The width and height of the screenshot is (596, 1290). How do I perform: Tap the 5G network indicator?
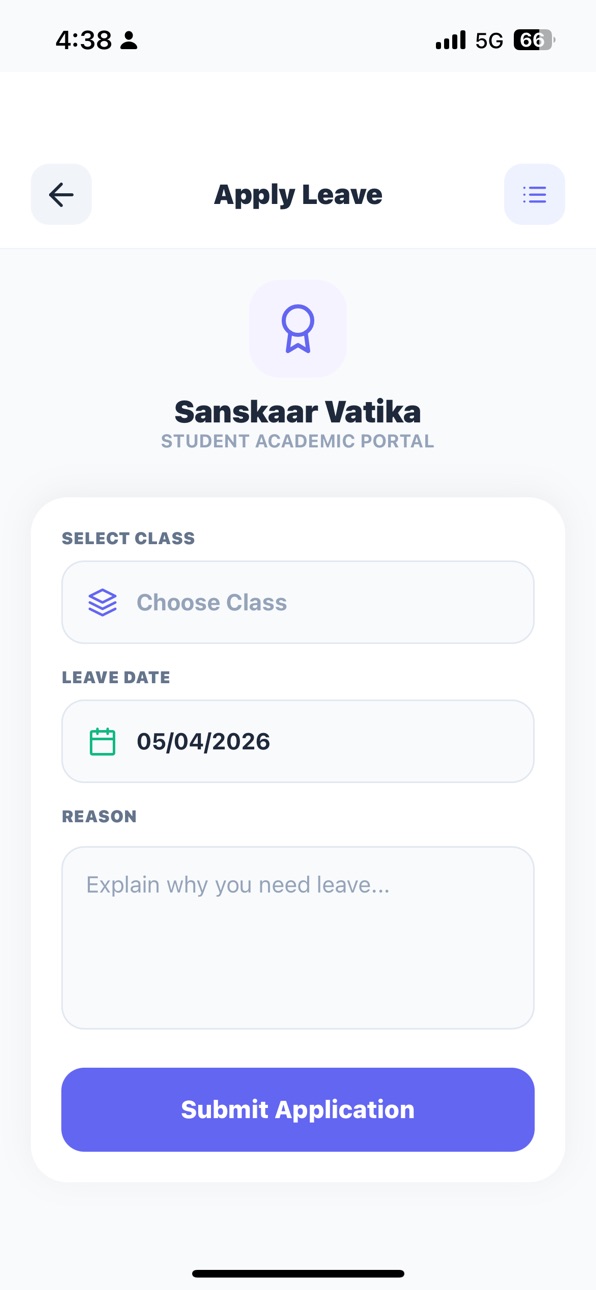pyautogui.click(x=489, y=40)
